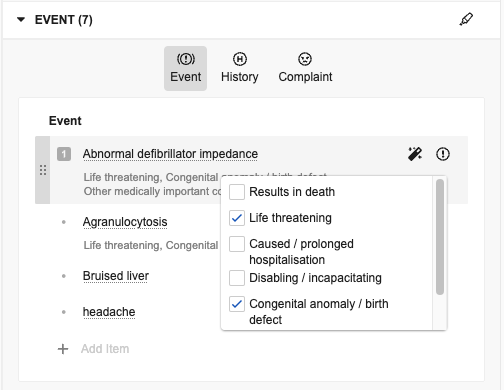This screenshot has width=504, height=390.
Task: Open the Agranulocytosis event entry
Action: click(125, 222)
